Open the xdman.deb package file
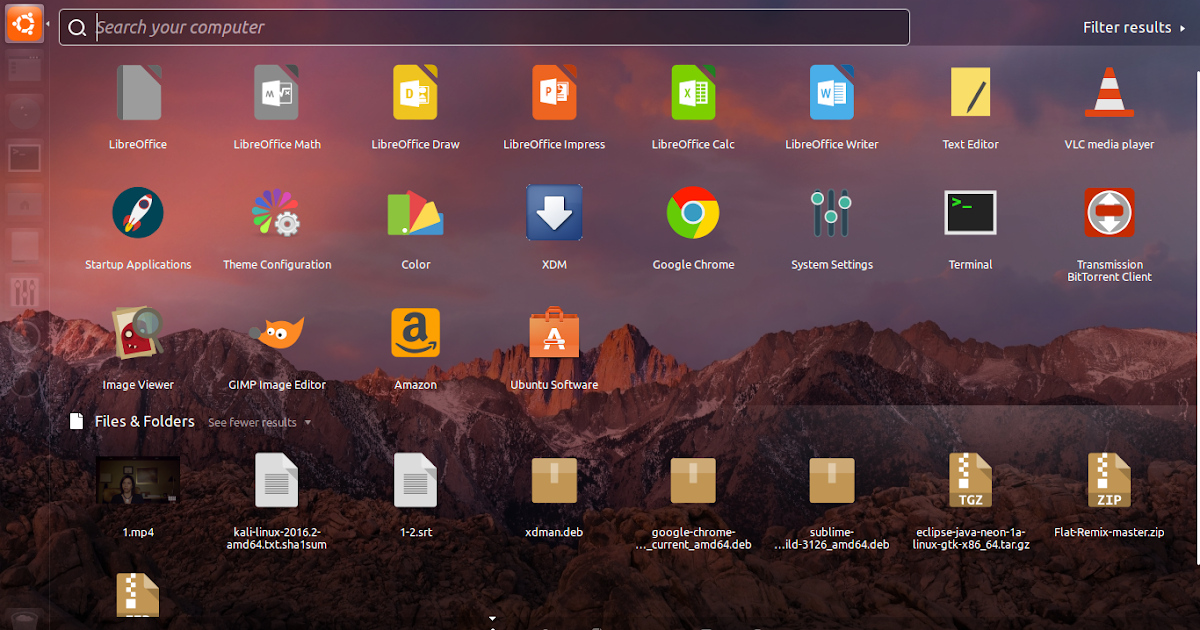This screenshot has width=1200, height=630. [x=554, y=480]
